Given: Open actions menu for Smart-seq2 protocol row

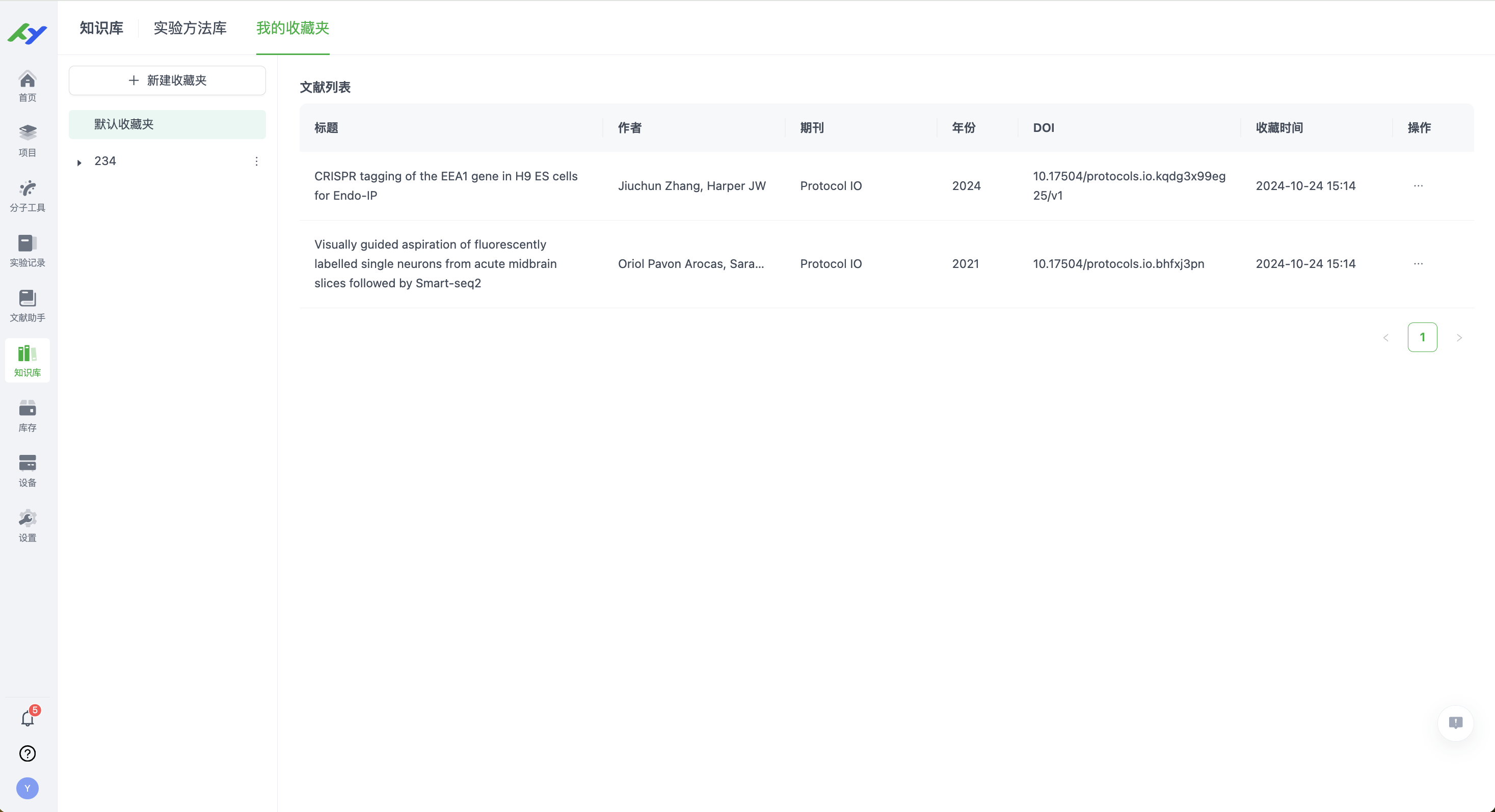Looking at the screenshot, I should click(x=1418, y=264).
